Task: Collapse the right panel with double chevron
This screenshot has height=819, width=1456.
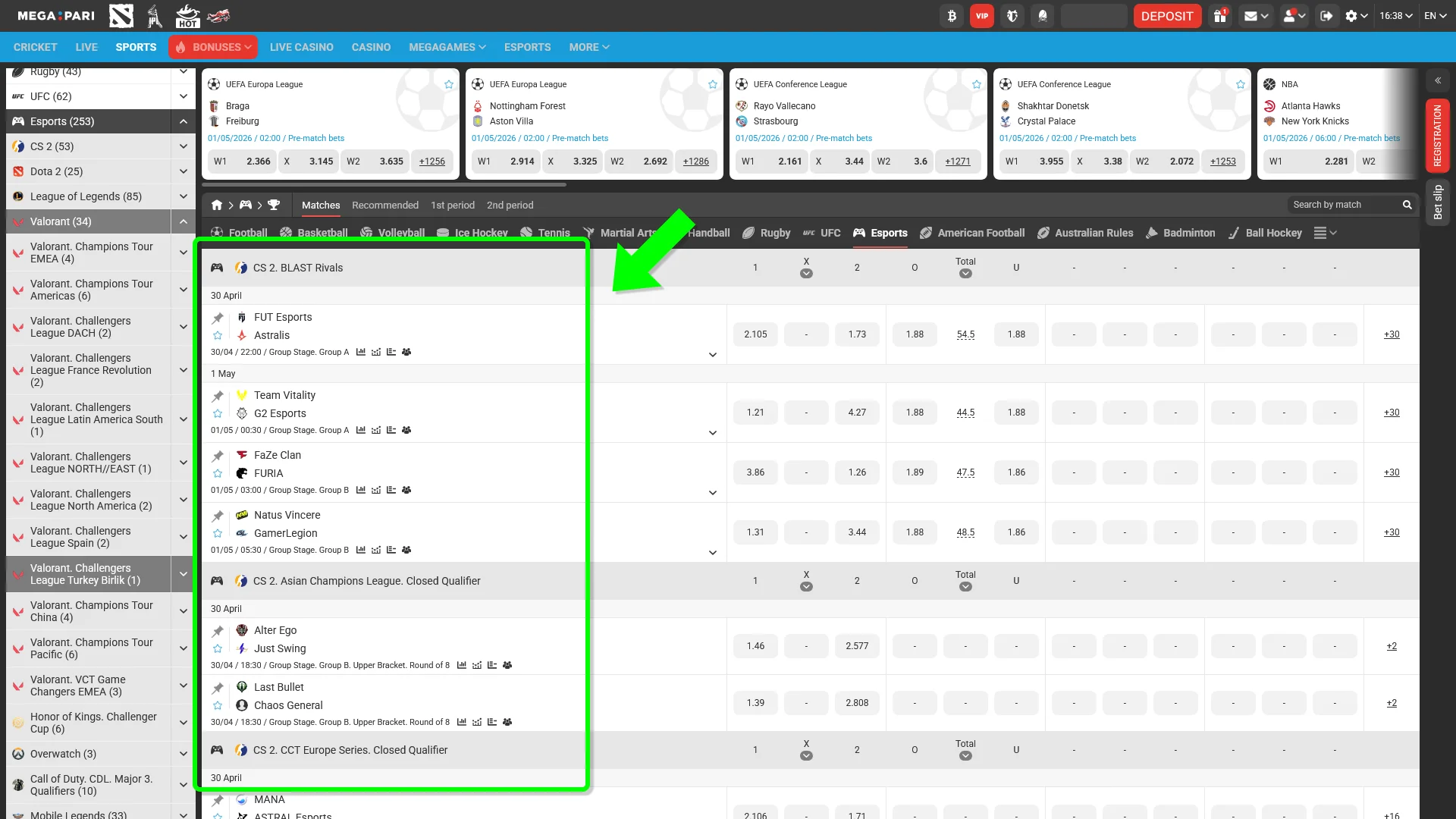Action: click(1438, 80)
